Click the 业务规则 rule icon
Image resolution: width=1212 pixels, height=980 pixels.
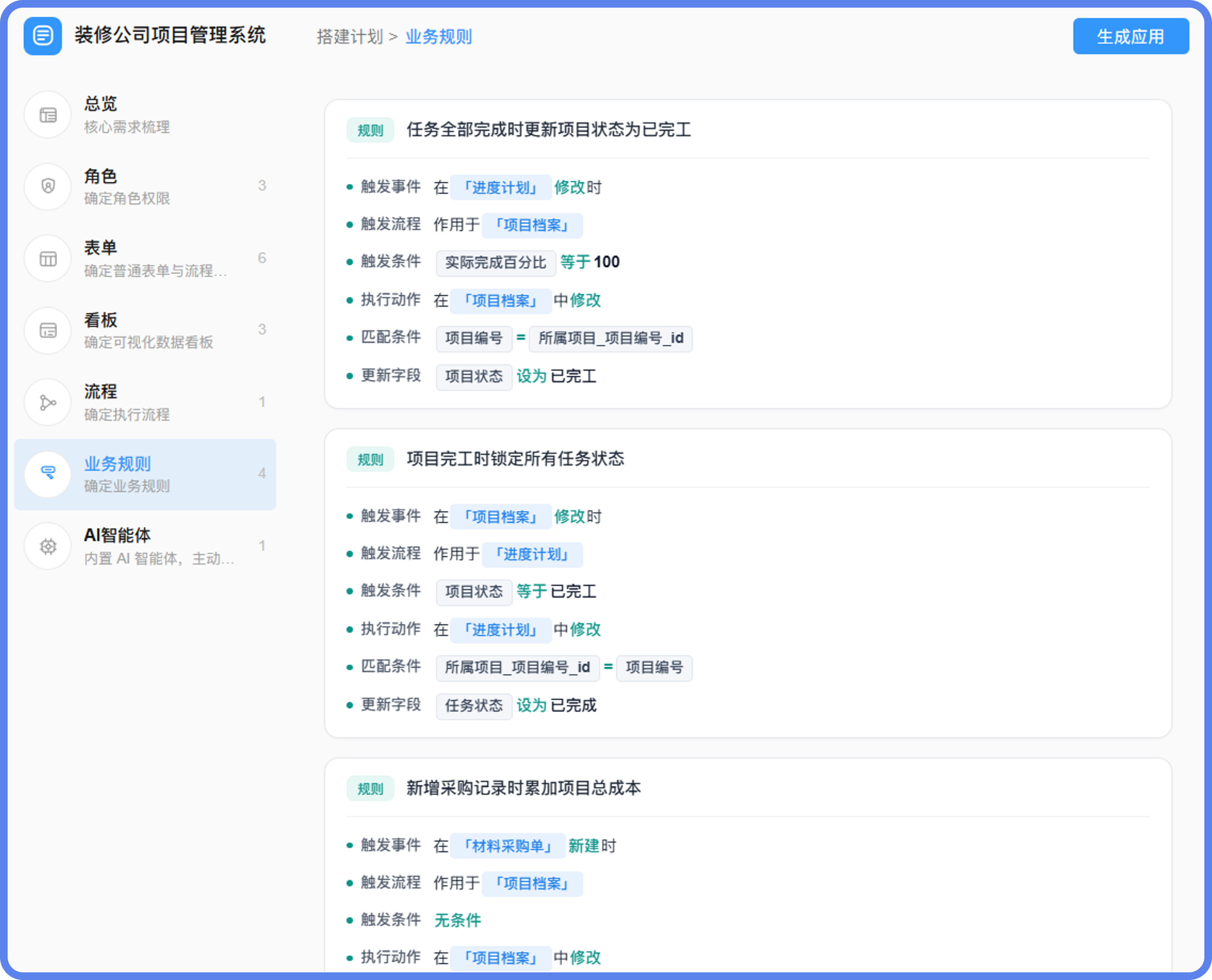pyautogui.click(x=48, y=474)
